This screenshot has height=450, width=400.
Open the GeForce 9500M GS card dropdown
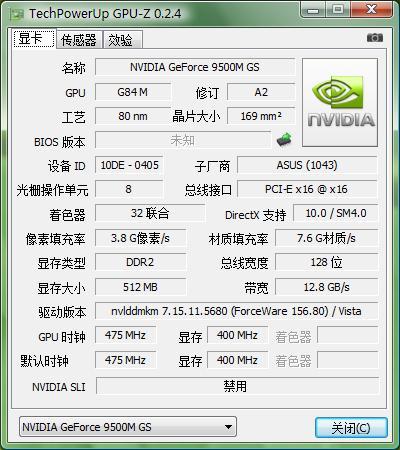coord(128,427)
